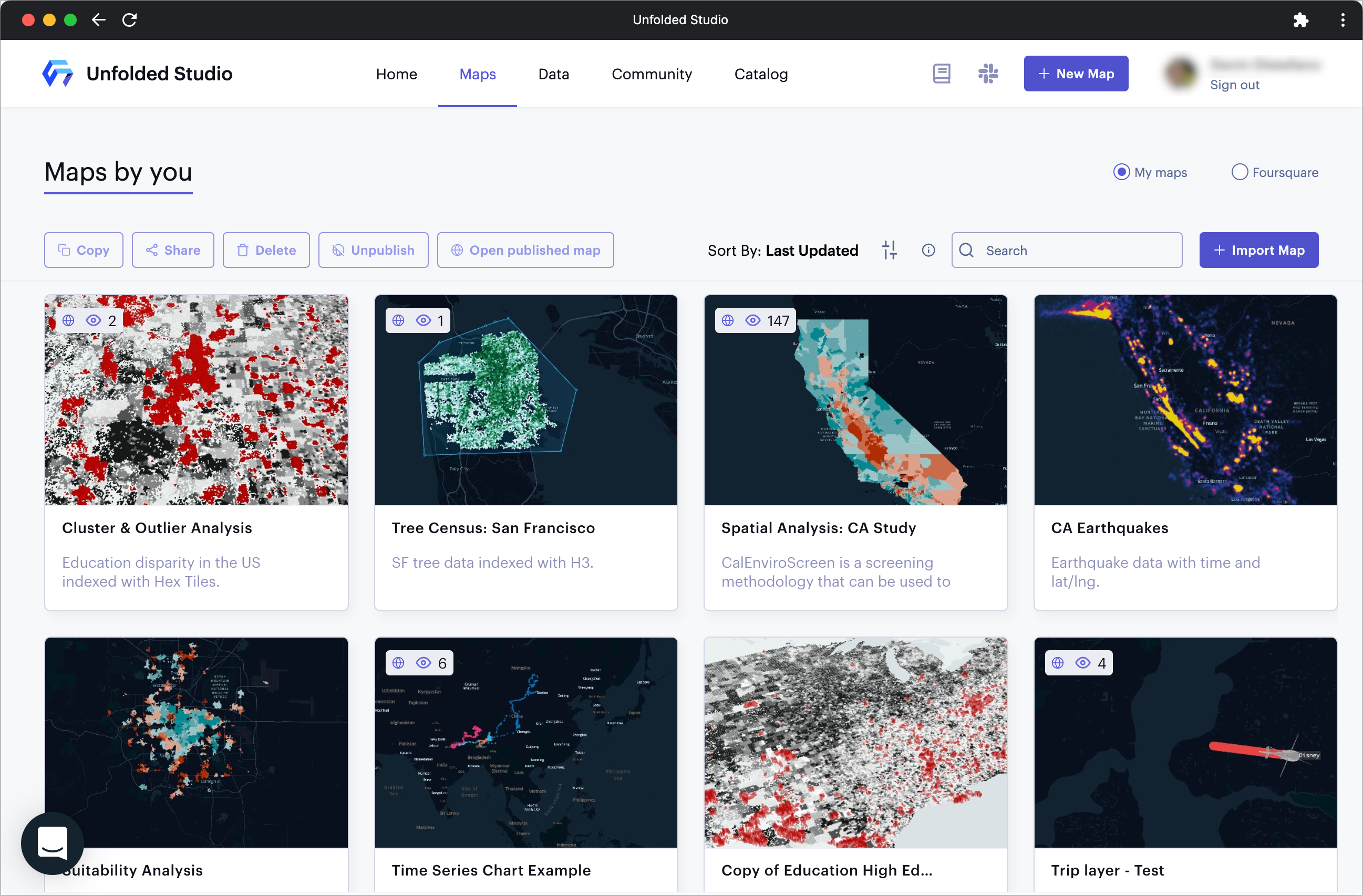Screen dimensions: 1363x896
Task: Open the sort options sliders icon
Action: click(x=890, y=250)
